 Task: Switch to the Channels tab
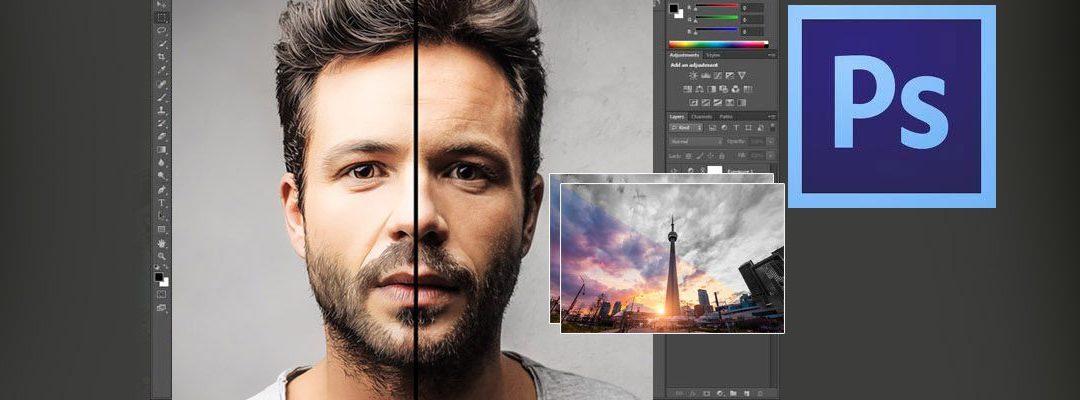point(702,116)
